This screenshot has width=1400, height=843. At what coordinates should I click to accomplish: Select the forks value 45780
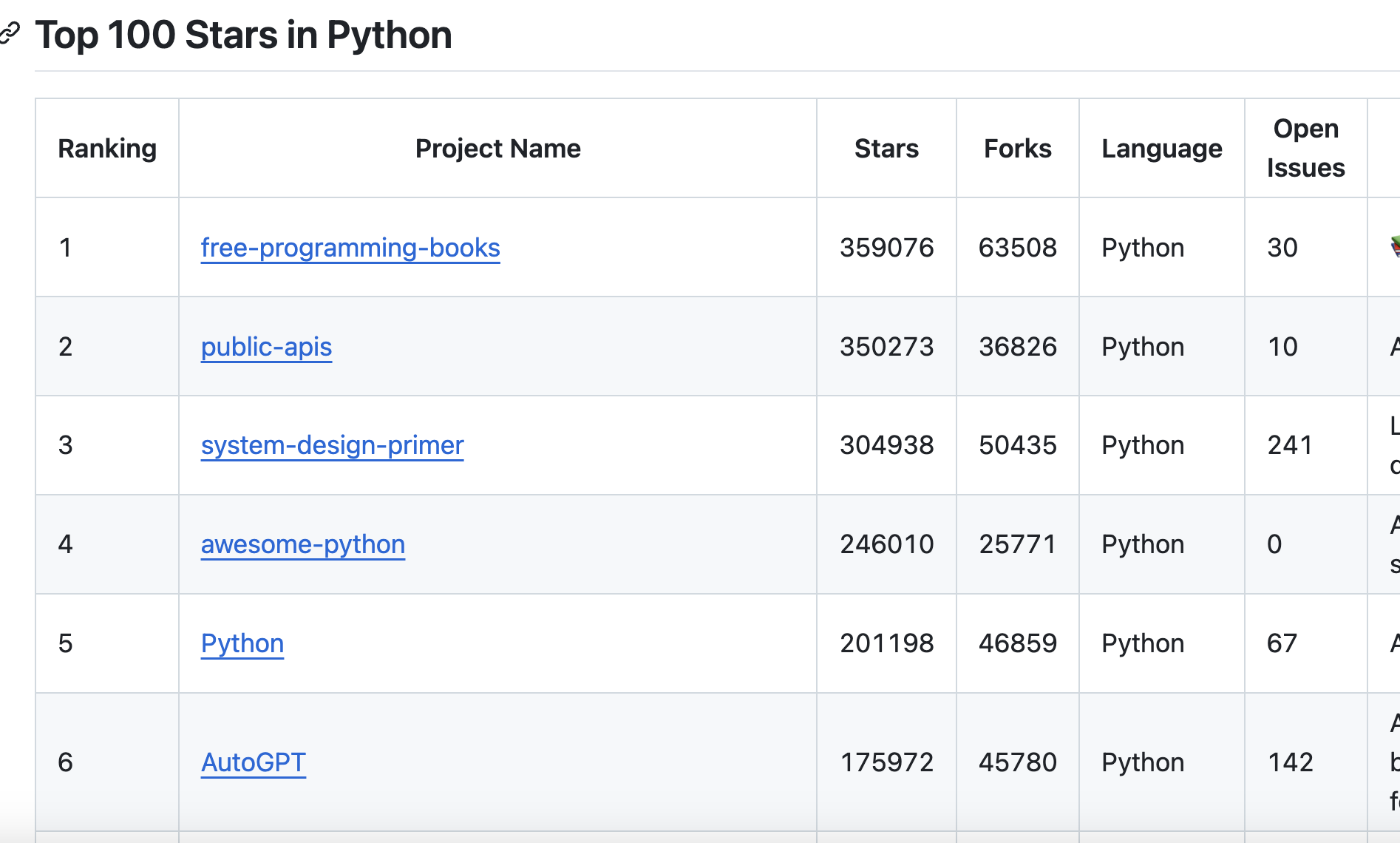coord(1017,762)
